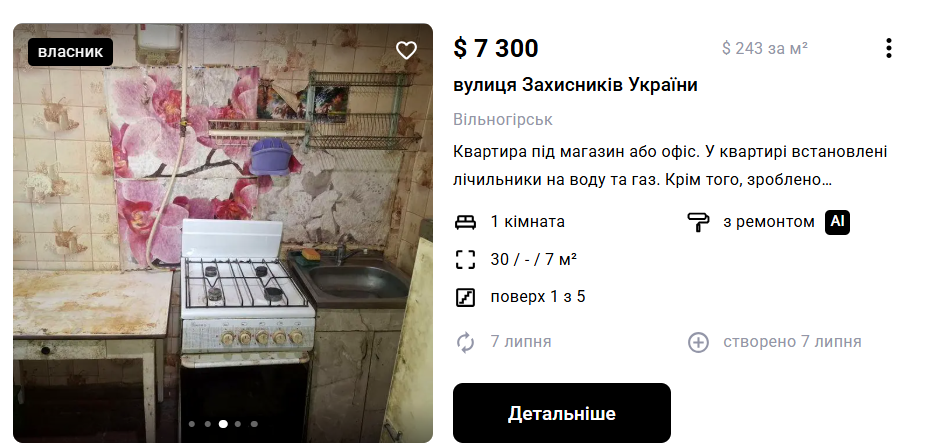Click the refresh arrows icon near 7 липня
This screenshot has width=927, height=447.
pyautogui.click(x=465, y=342)
